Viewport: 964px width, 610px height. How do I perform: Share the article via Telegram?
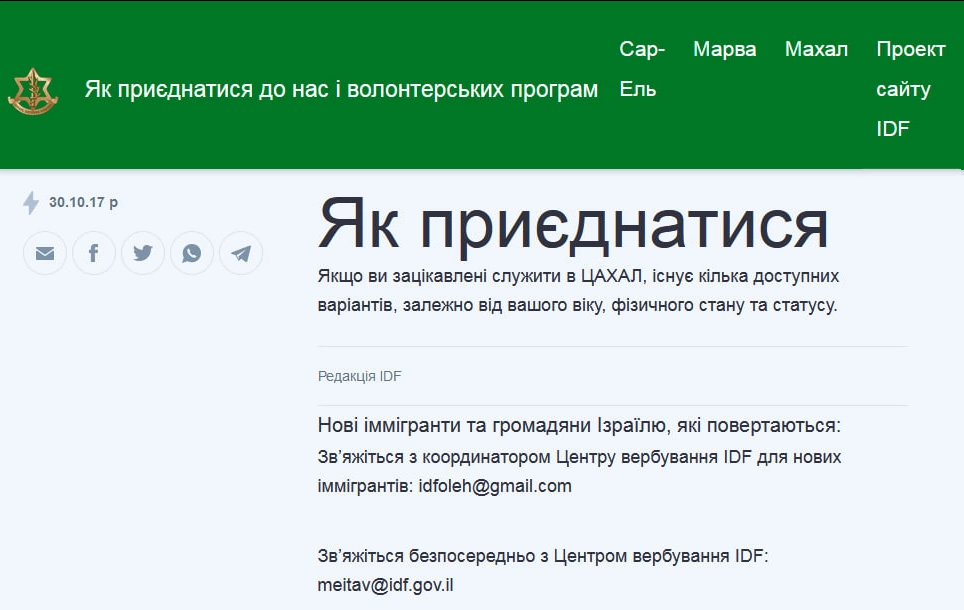click(x=241, y=253)
